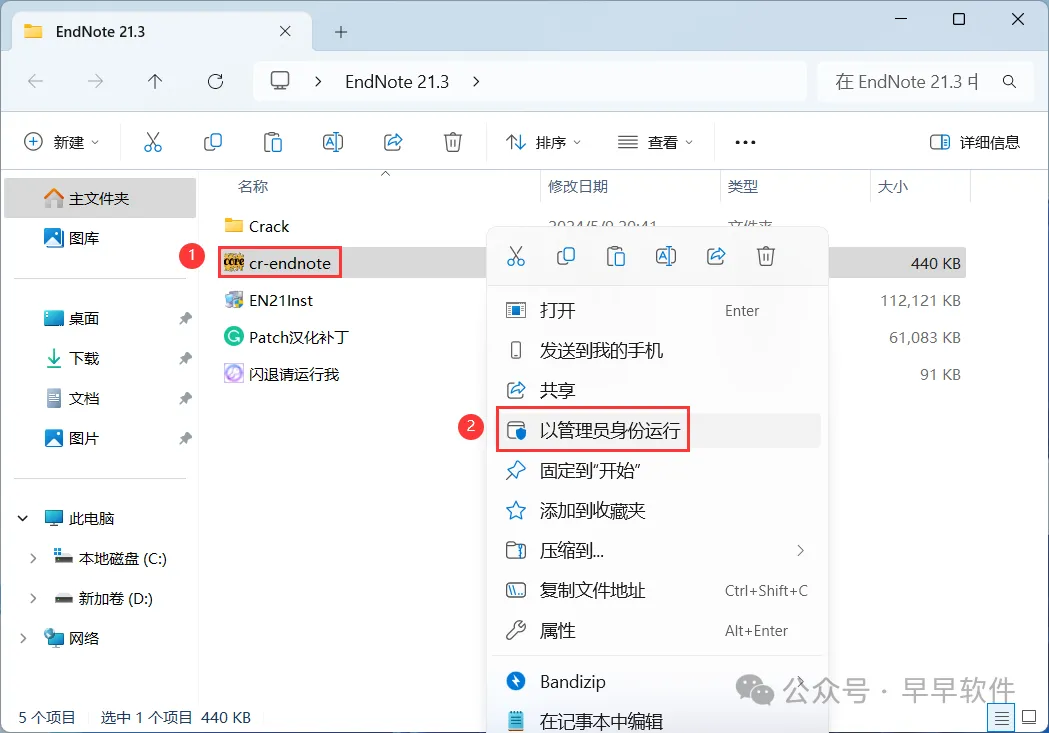Expand the 网络 tree node

pyautogui.click(x=23, y=639)
